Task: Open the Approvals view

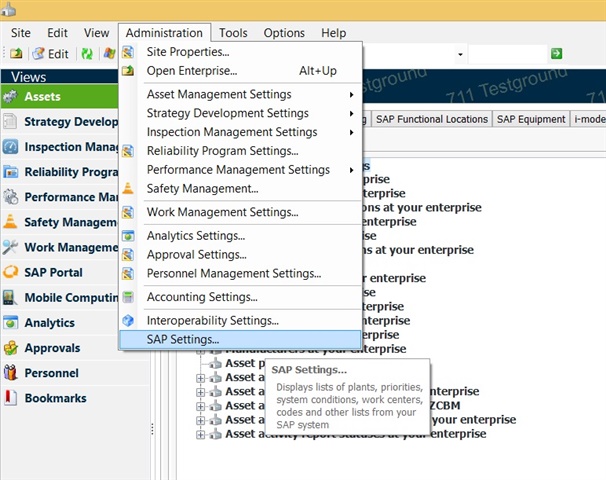Action: point(75,348)
